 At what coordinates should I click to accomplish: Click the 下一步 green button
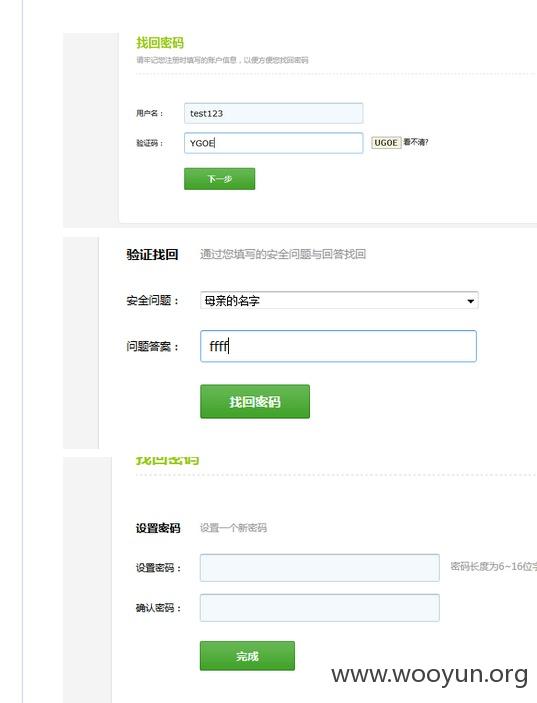[x=220, y=179]
